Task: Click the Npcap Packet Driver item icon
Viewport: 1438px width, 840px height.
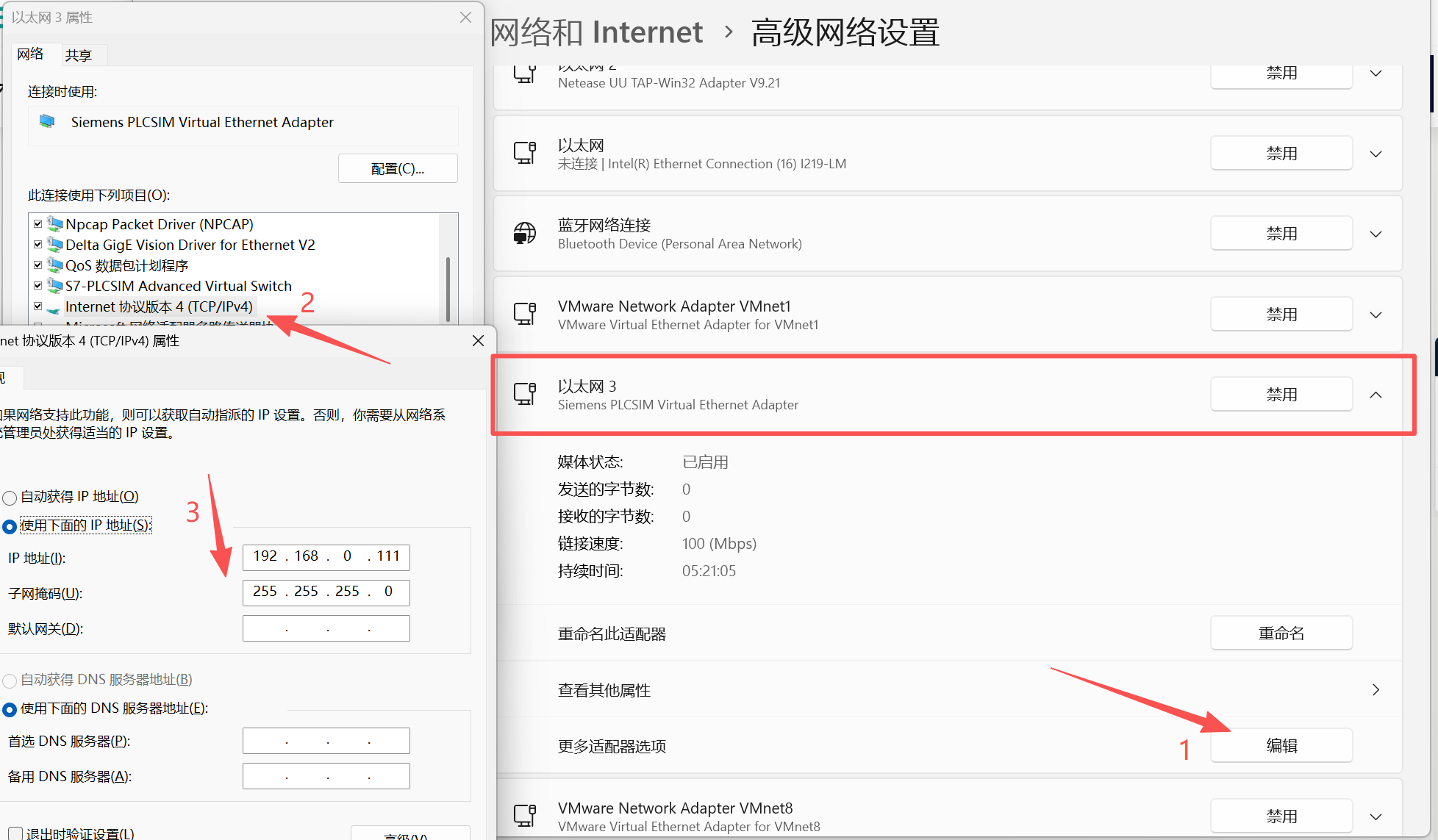Action: click(54, 223)
